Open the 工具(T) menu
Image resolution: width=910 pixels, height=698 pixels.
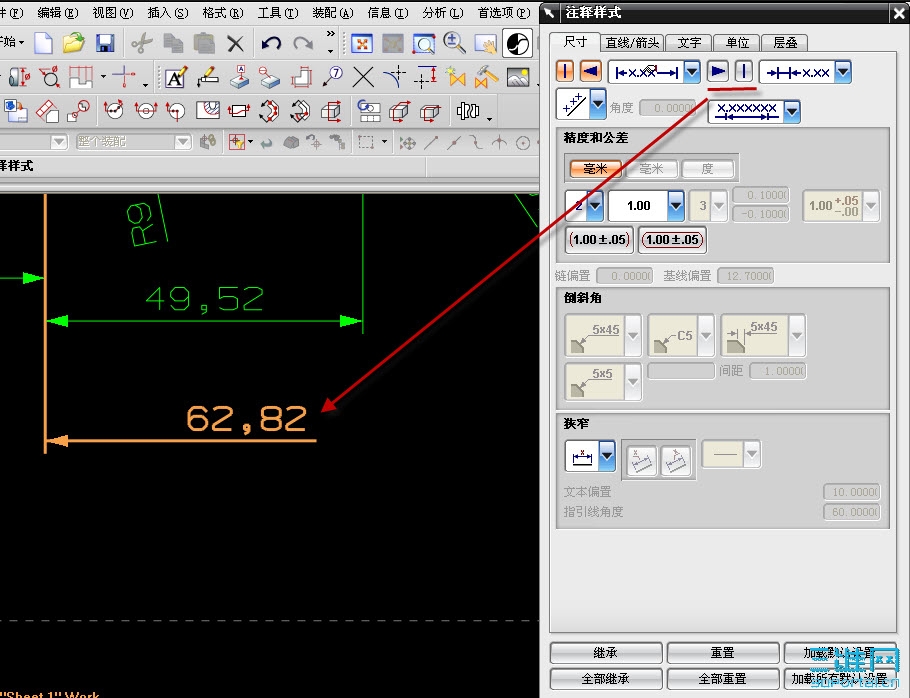coord(278,12)
